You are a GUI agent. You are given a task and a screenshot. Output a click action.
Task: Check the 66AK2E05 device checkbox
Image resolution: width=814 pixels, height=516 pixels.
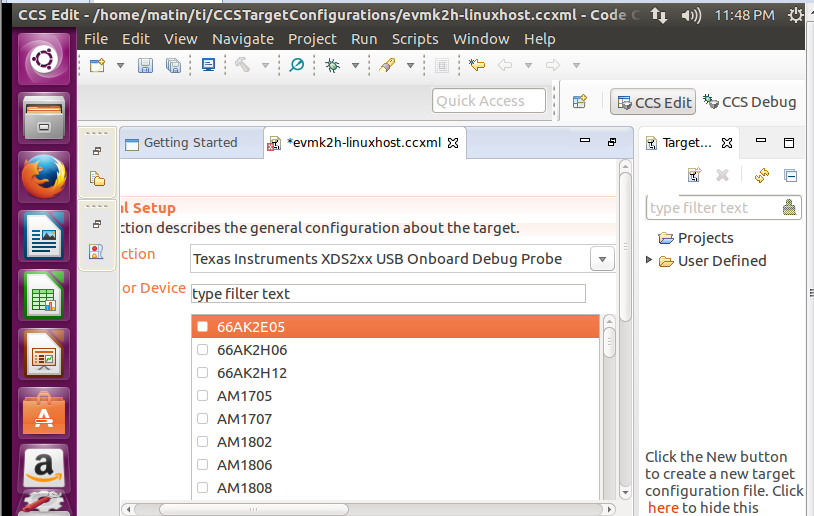pos(202,327)
